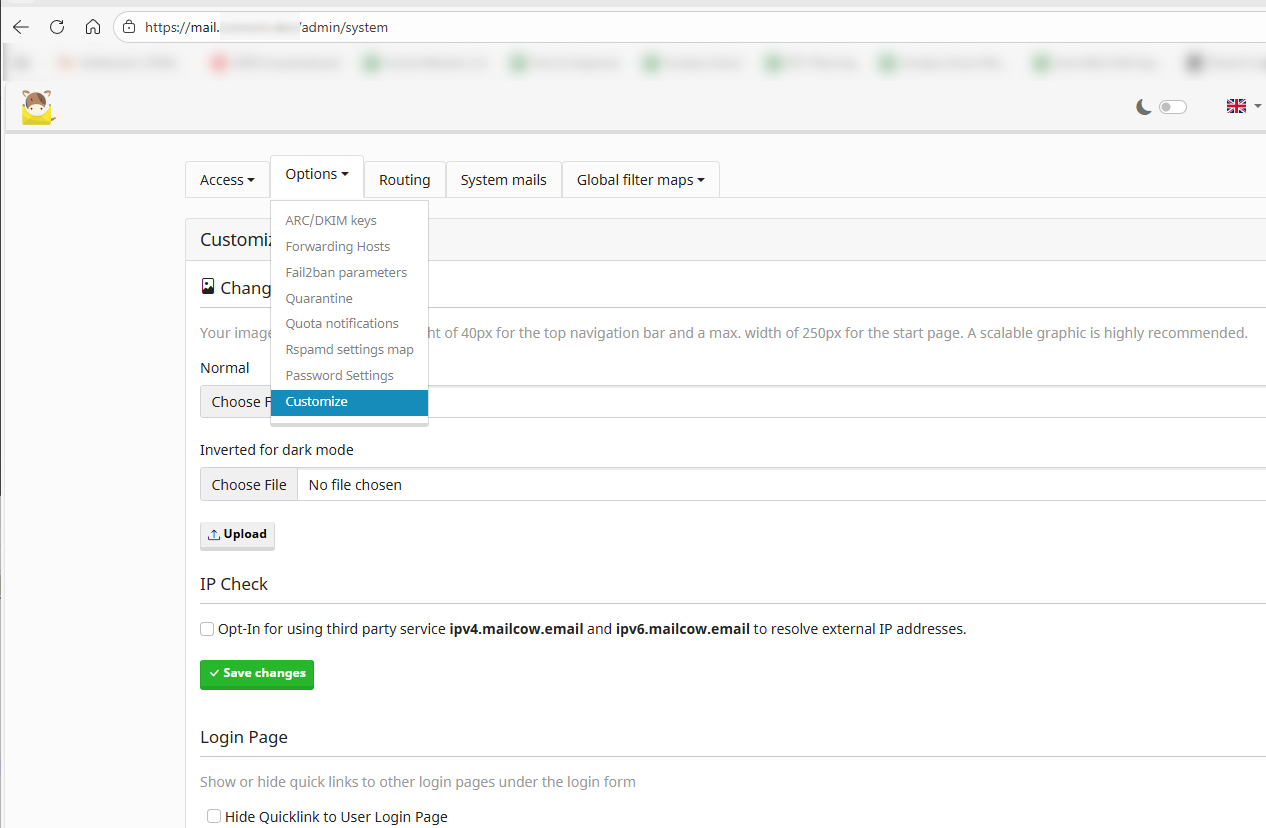Click the site lock icon in address bar
Screen dimensions: 1266x828
(128, 27)
